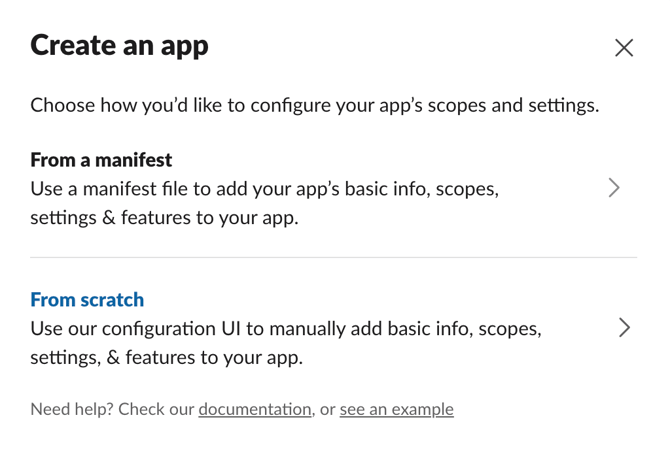
Task: Click 'settings, & features' line under scratch option
Action: [166, 357]
